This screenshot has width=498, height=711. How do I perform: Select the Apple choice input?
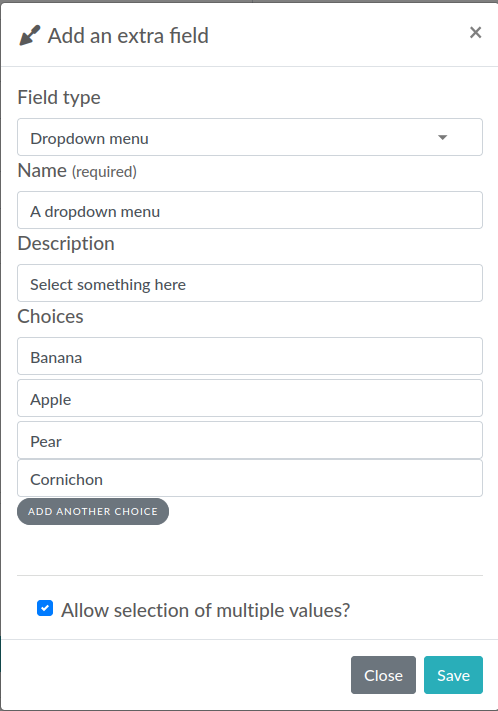[x=250, y=399]
